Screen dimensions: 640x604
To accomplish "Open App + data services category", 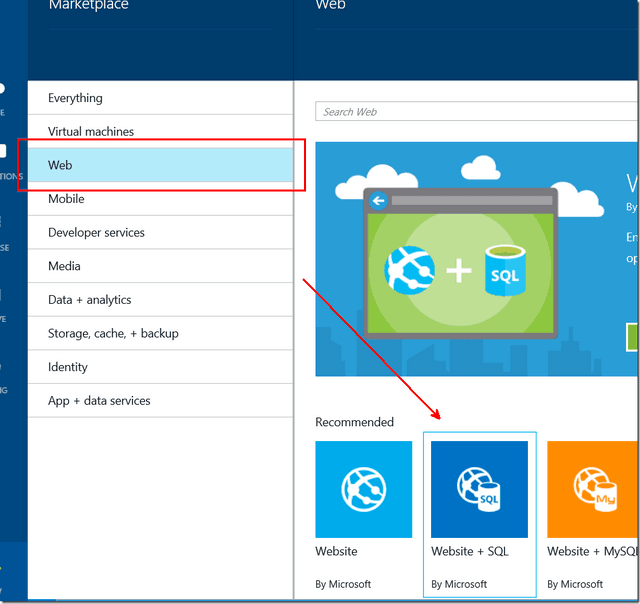I will tap(160, 401).
